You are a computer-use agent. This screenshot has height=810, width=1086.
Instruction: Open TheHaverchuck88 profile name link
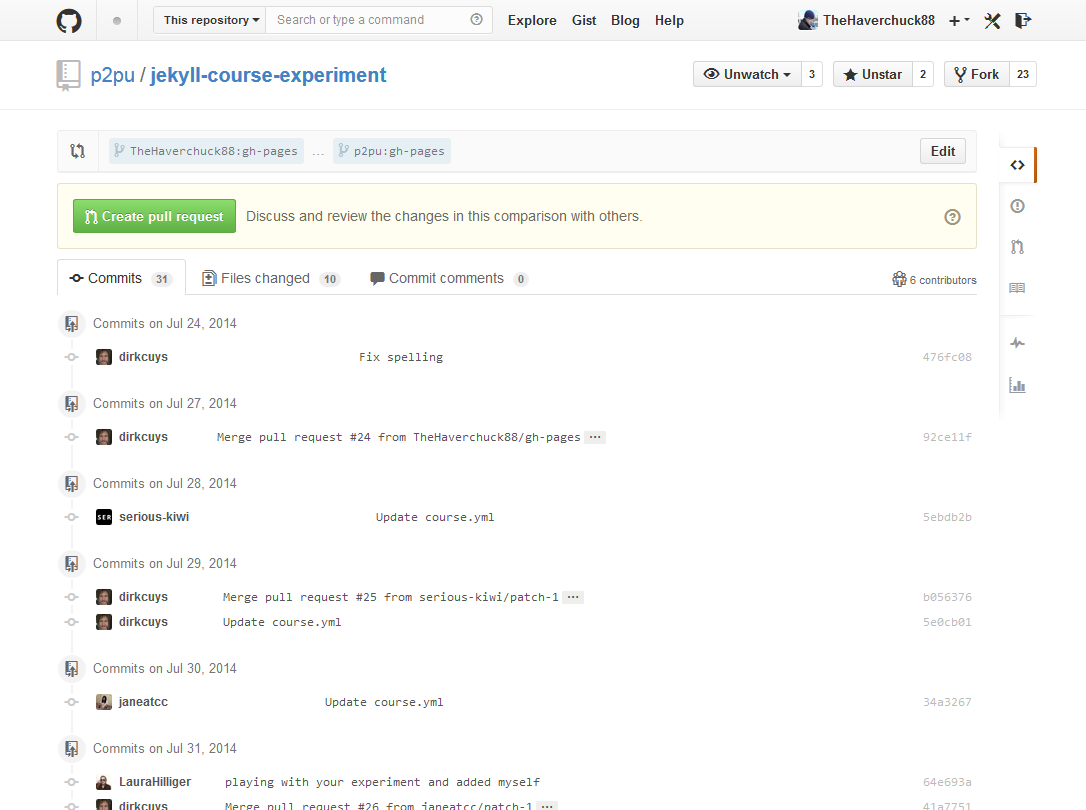coord(879,20)
